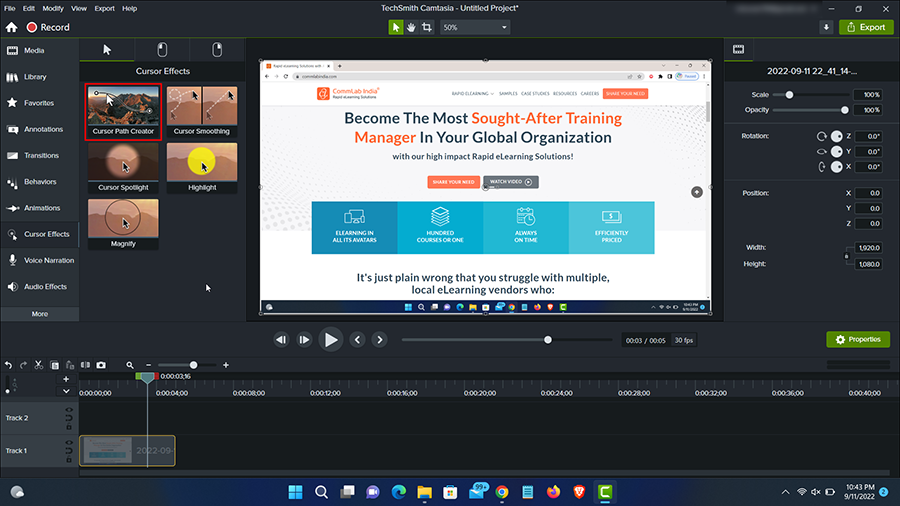900x506 pixels.
Task: Open the File menu
Action: (10, 9)
